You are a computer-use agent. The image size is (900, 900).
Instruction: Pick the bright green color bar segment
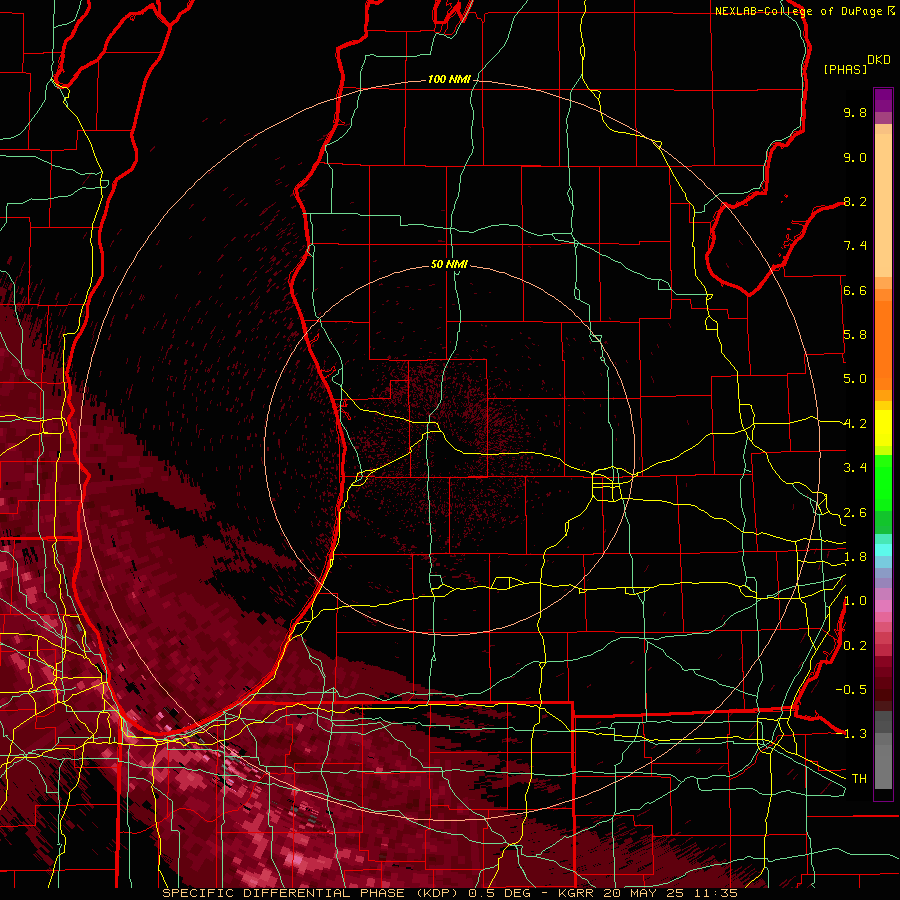click(883, 482)
